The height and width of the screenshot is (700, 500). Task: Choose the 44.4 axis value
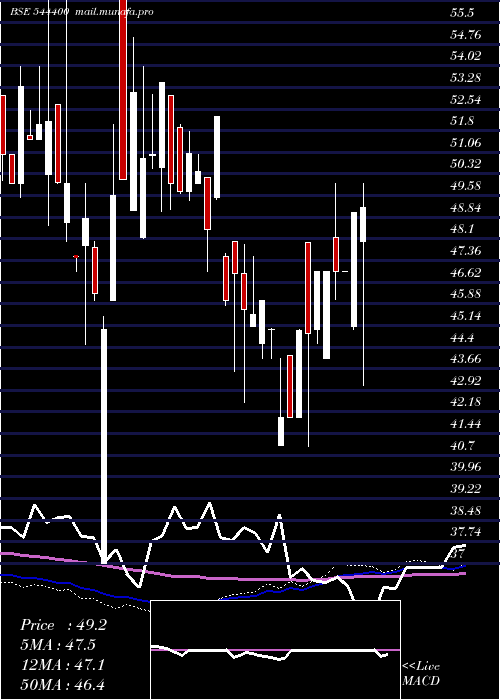[462, 338]
